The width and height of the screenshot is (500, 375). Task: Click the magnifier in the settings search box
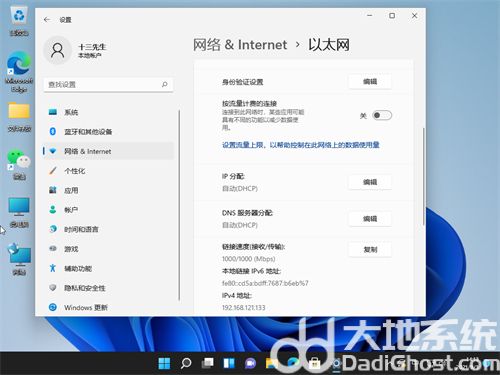pyautogui.click(x=164, y=84)
